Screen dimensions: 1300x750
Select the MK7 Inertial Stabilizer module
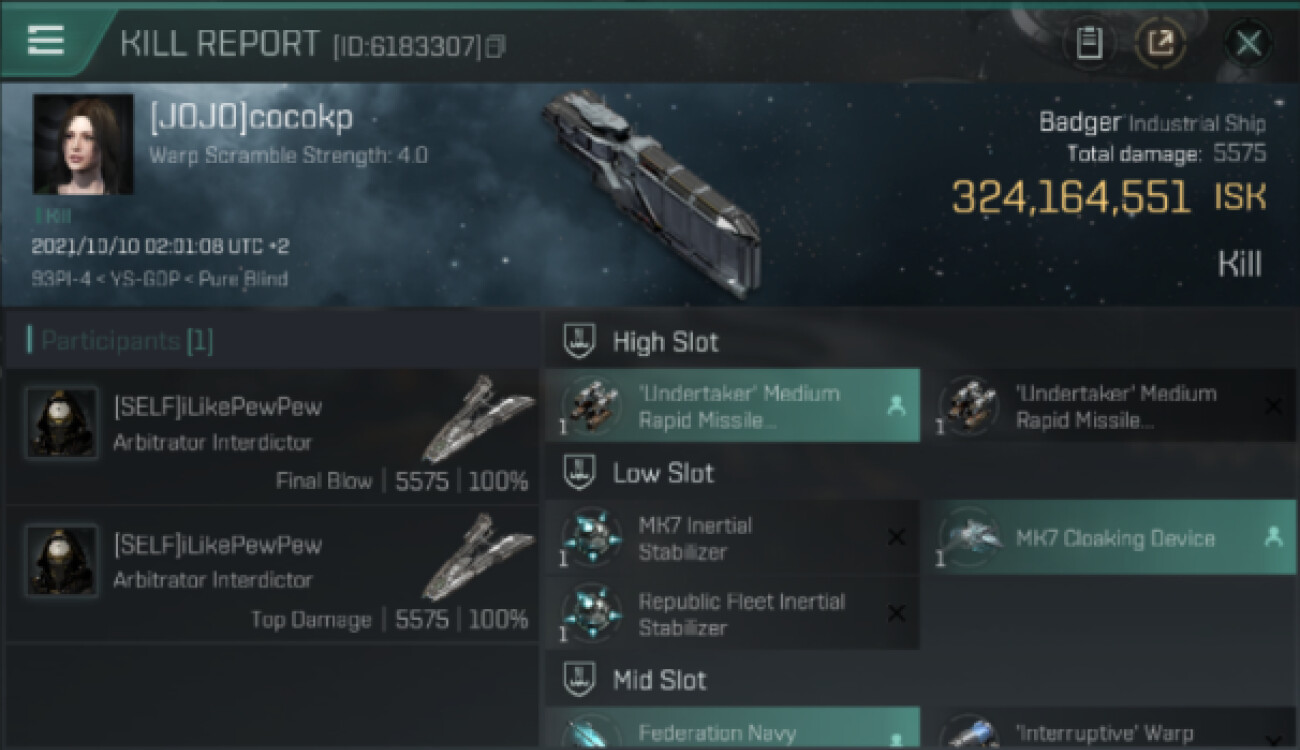[x=732, y=538]
